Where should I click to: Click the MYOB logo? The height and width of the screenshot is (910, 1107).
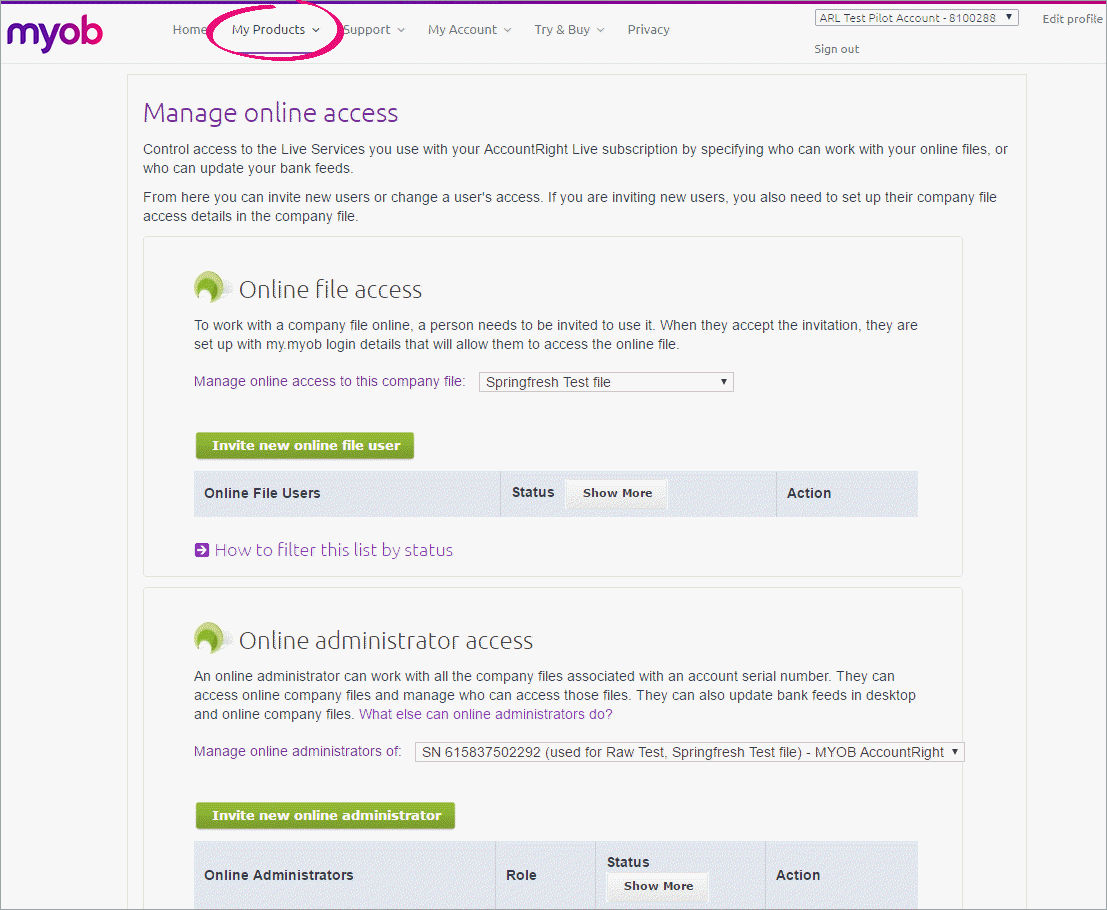(x=54, y=32)
